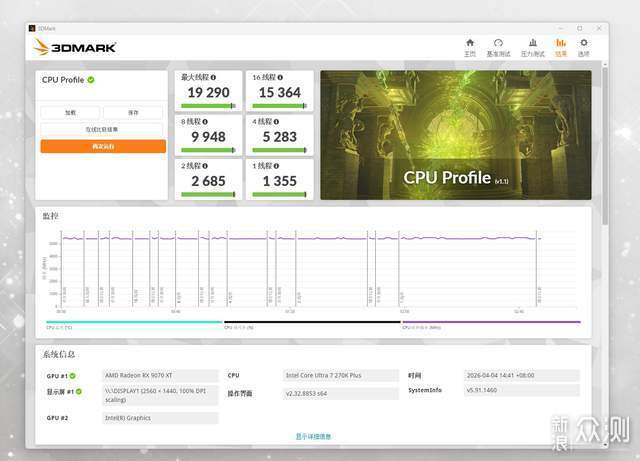
Task: Click the 1 thread score bar
Action: [280, 194]
